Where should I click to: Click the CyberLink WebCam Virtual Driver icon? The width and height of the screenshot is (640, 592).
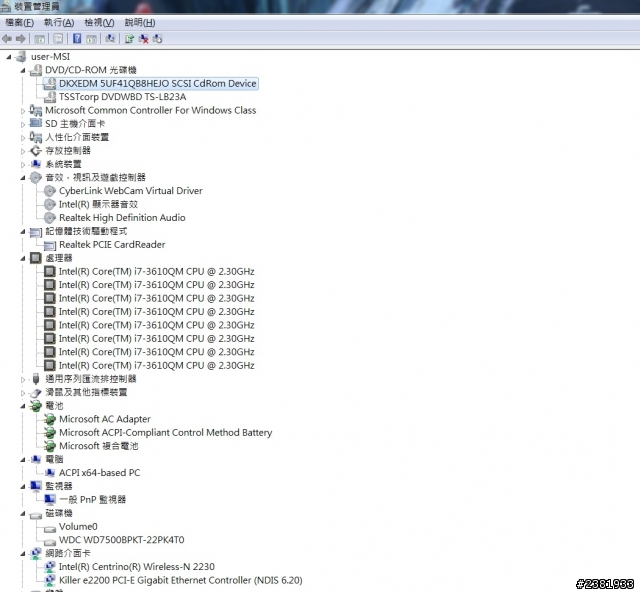coord(50,191)
